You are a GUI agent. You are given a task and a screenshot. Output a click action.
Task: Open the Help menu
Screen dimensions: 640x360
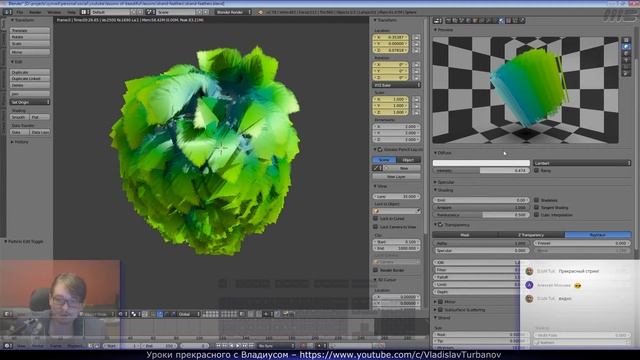pos(71,12)
